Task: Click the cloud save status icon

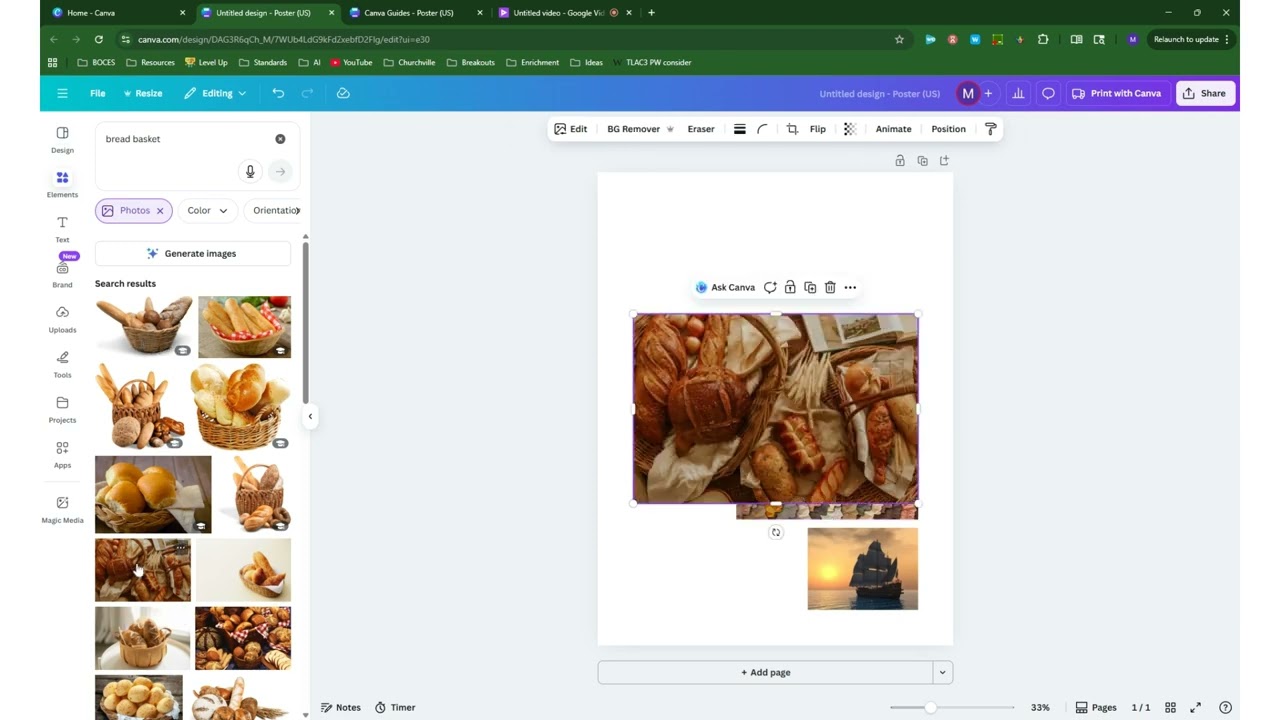Action: click(x=343, y=93)
